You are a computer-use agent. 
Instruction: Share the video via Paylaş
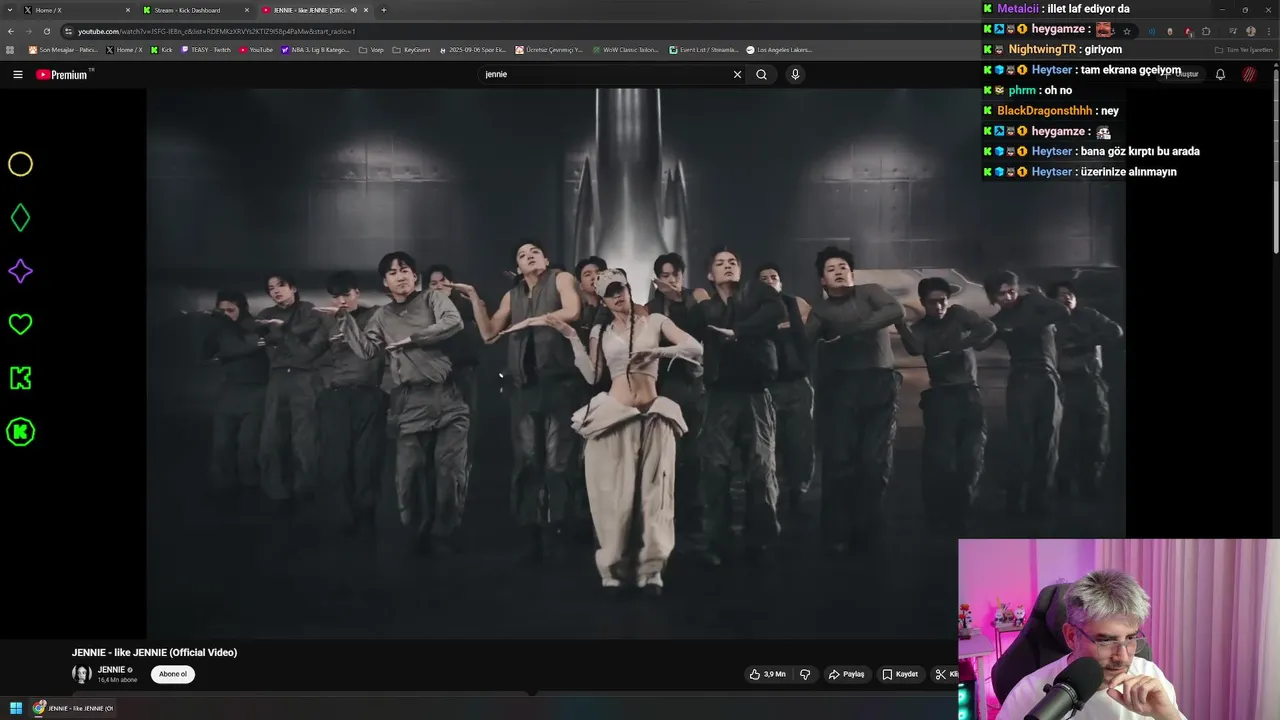pos(846,674)
